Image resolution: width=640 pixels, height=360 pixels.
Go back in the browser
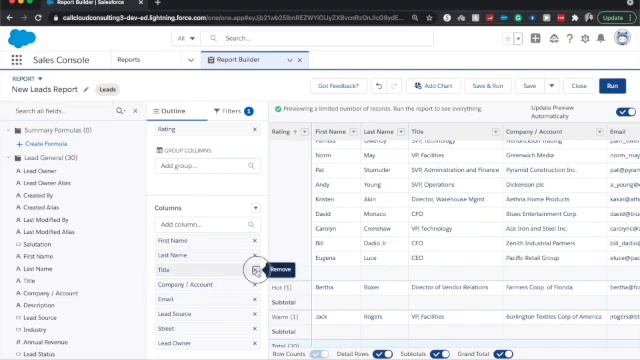[10, 18]
